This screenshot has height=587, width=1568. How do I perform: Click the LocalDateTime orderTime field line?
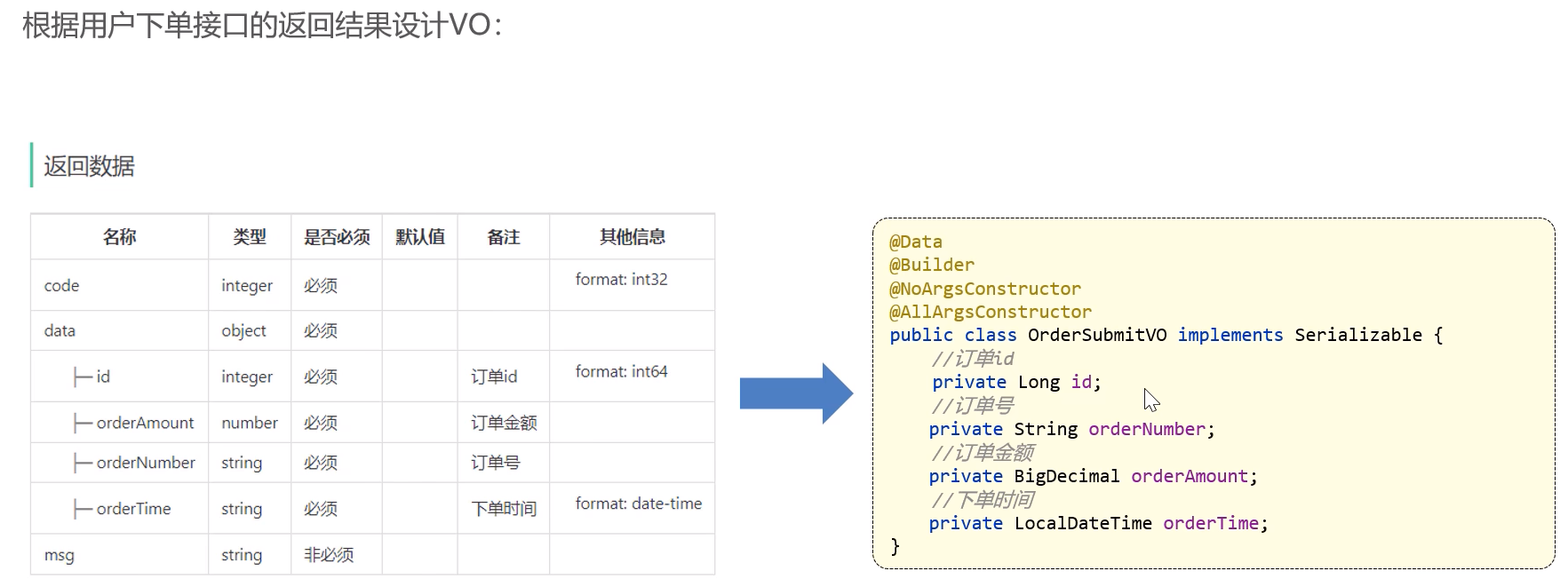click(x=1098, y=523)
